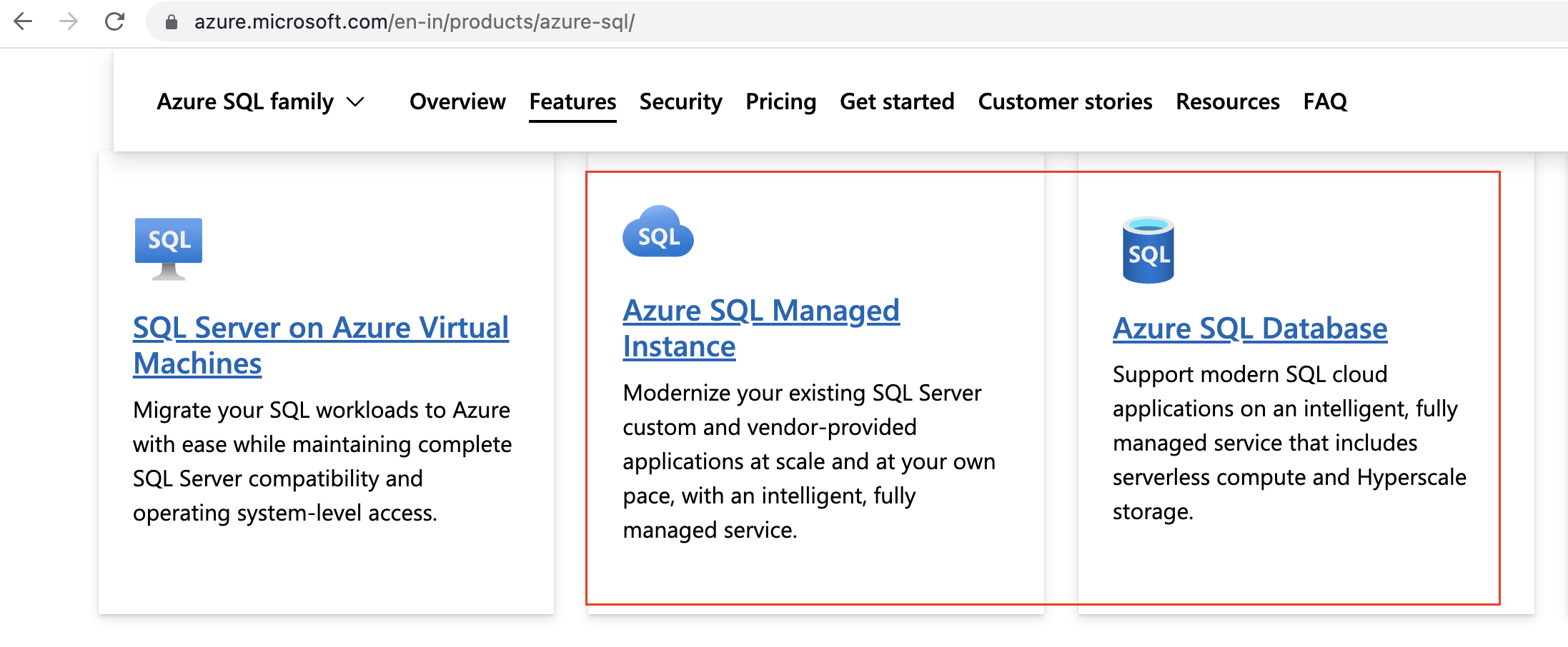Open the Resources tab

click(1228, 102)
